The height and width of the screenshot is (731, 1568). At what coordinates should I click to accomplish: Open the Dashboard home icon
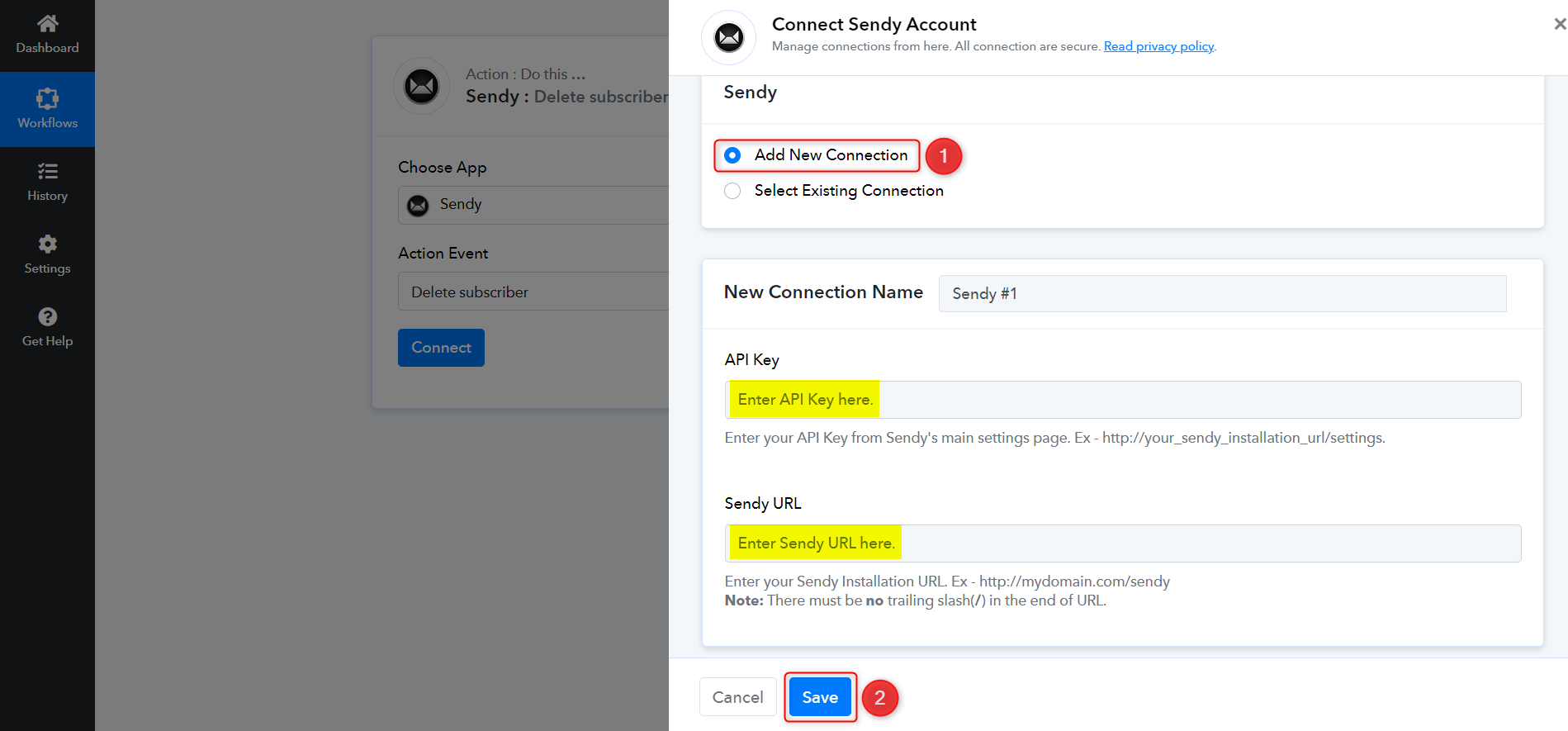click(x=48, y=24)
